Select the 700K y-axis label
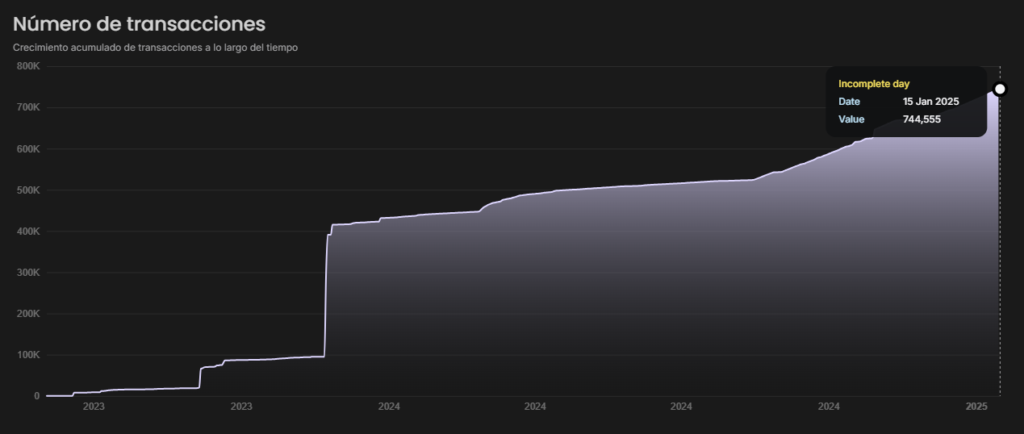The width and height of the screenshot is (1024, 434). [x=27, y=107]
